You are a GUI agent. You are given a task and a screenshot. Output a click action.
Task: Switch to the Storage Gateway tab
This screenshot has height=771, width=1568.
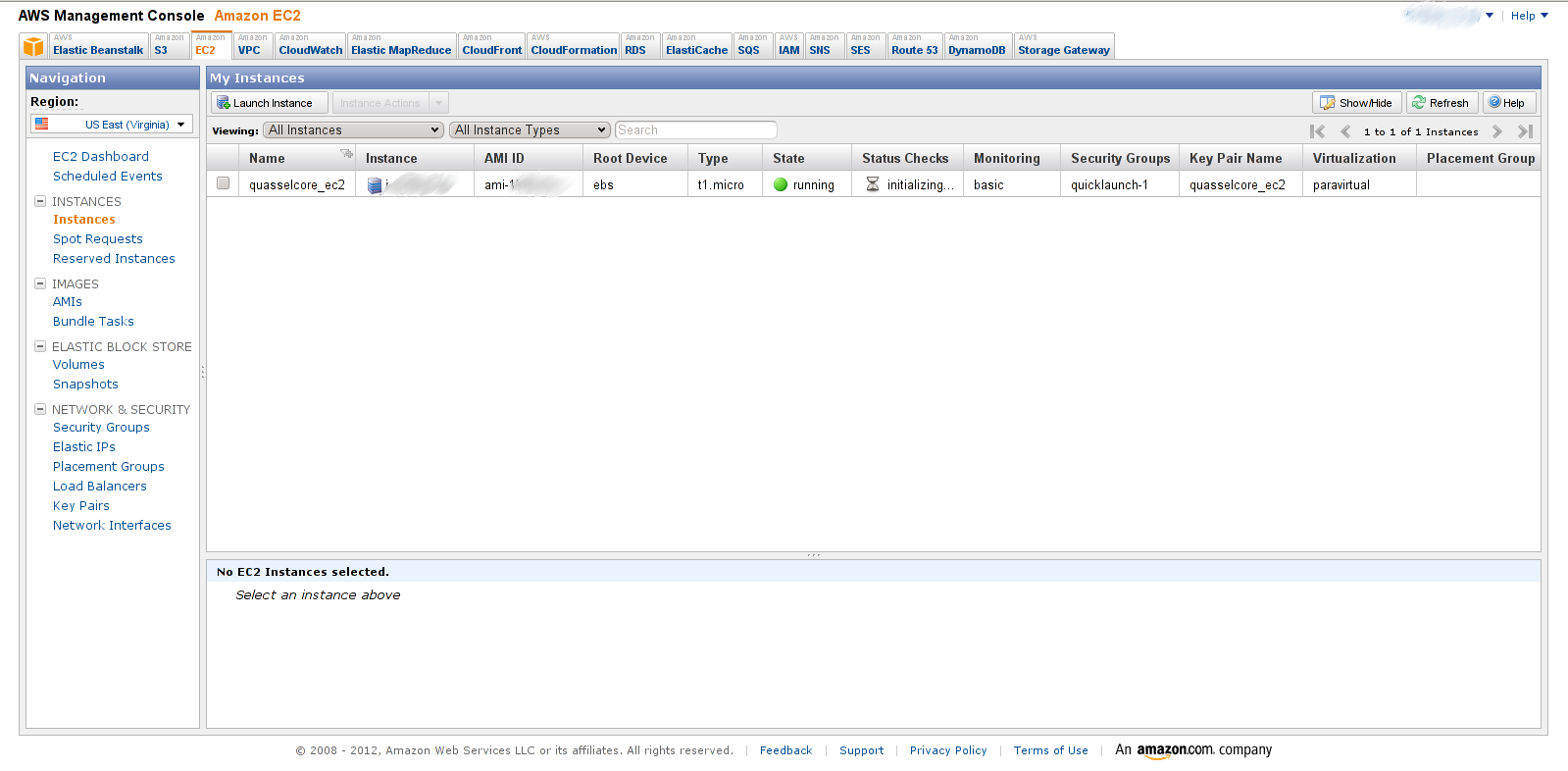pyautogui.click(x=1064, y=46)
